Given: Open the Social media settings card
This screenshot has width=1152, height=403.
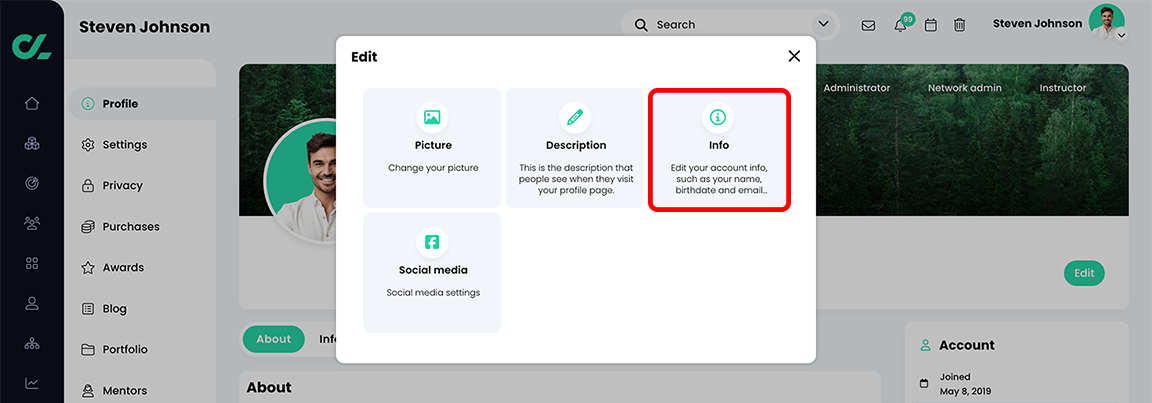Looking at the screenshot, I should tap(432, 273).
